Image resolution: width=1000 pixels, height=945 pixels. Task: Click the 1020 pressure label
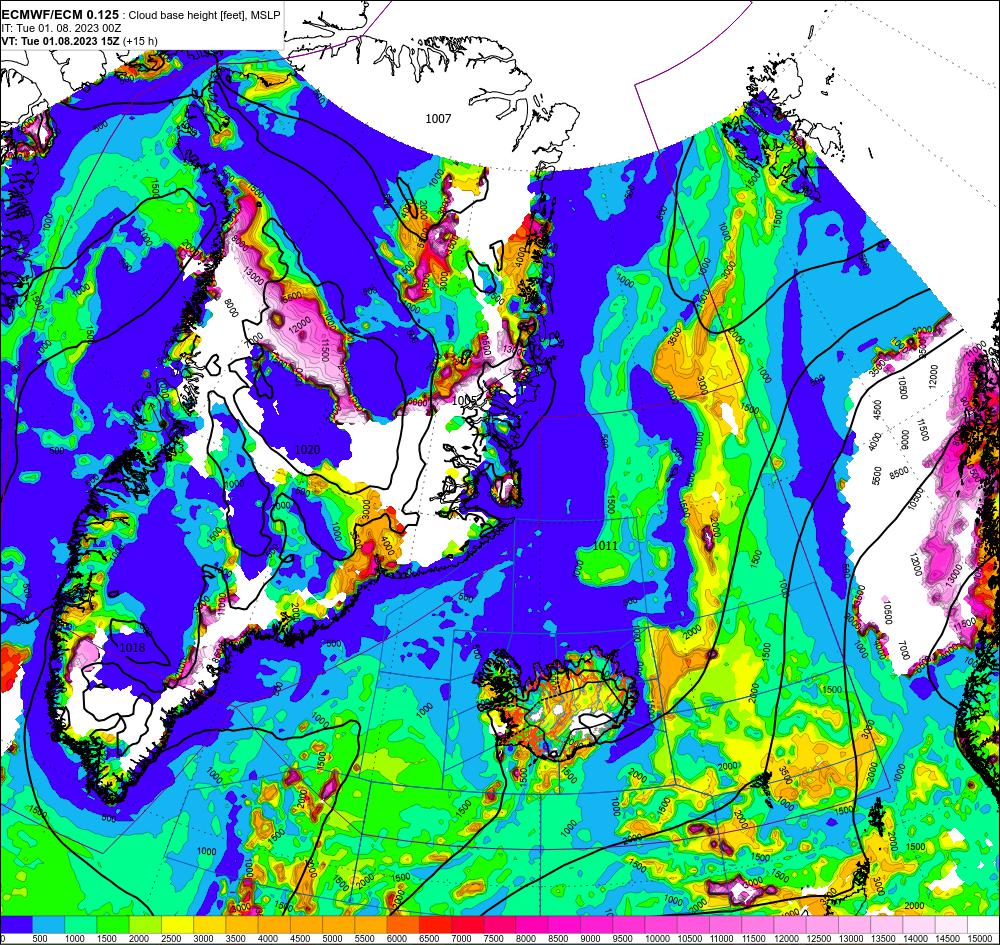(307, 450)
